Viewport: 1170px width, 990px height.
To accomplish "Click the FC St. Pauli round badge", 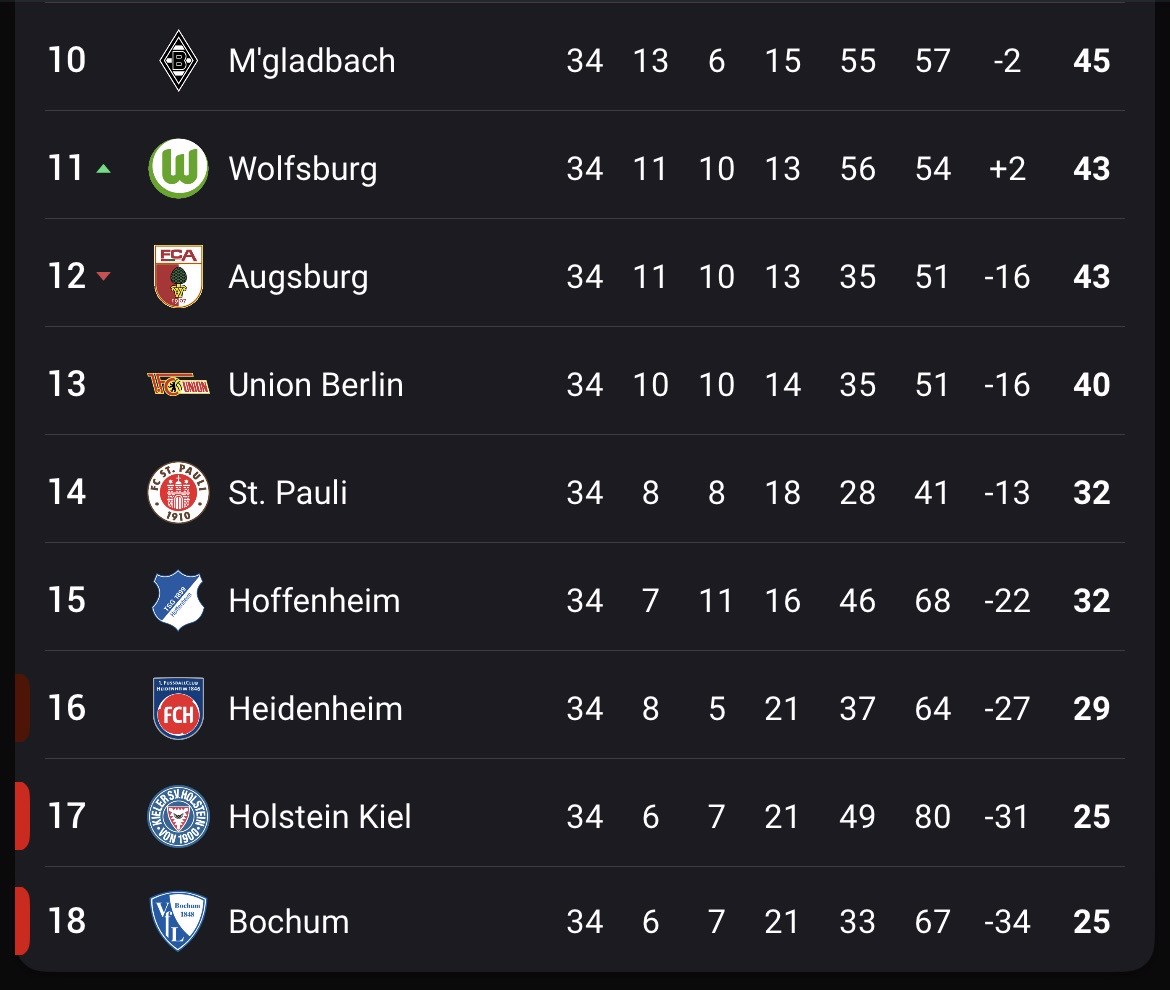I will click(x=178, y=492).
